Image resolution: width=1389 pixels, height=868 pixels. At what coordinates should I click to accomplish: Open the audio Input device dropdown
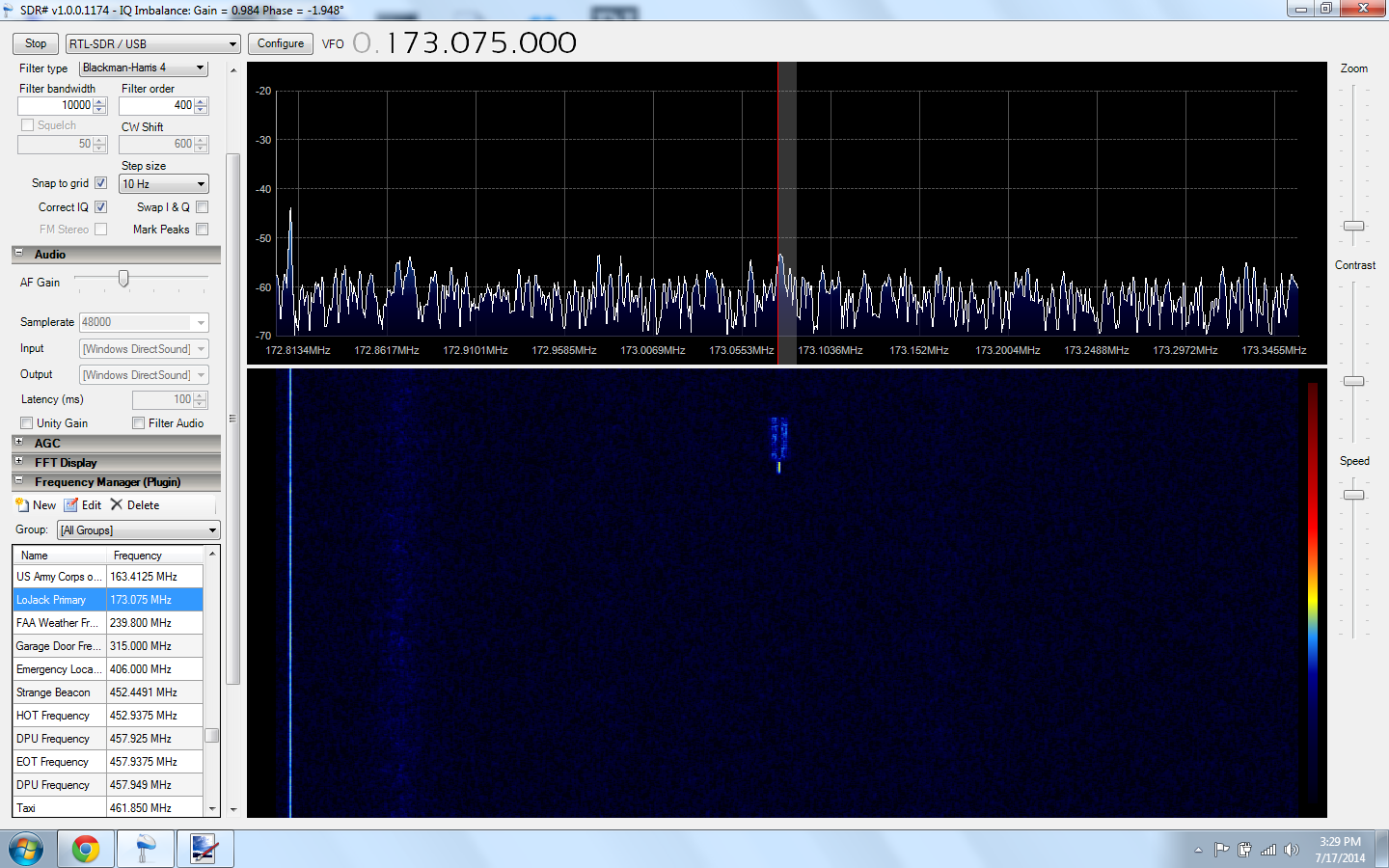pyautogui.click(x=144, y=349)
